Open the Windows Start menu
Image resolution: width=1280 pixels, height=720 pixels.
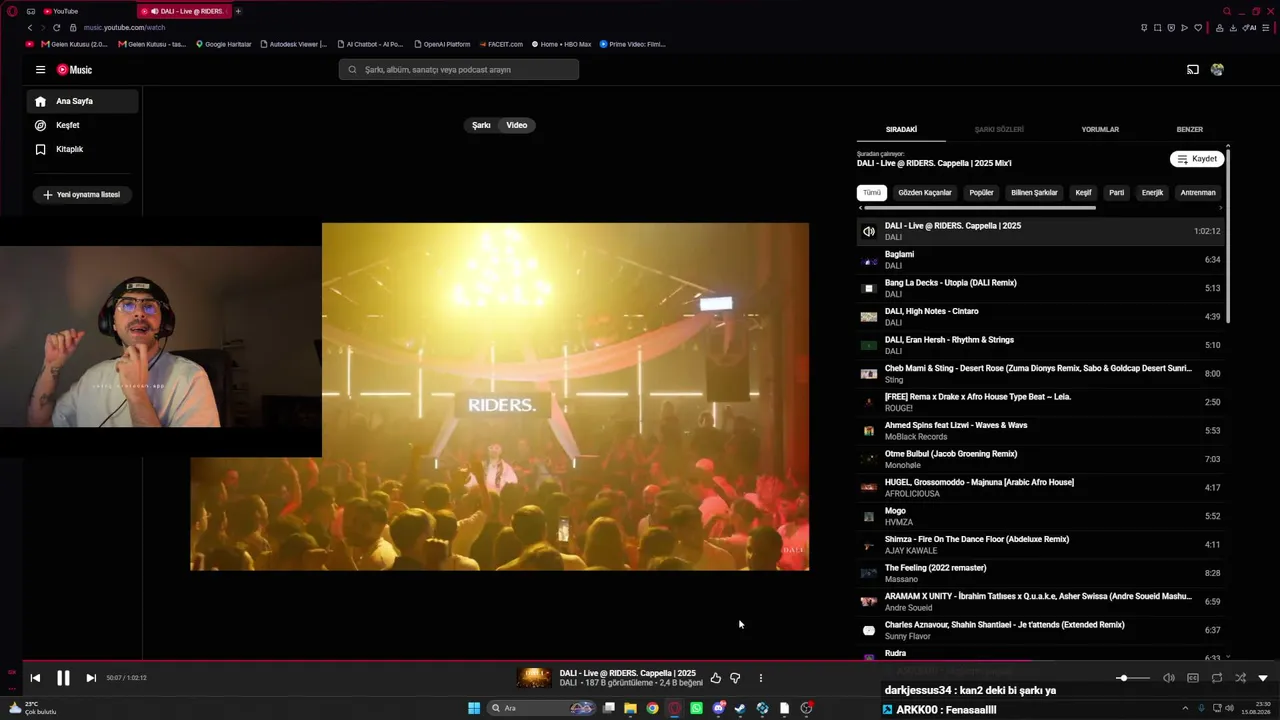pyautogui.click(x=474, y=708)
